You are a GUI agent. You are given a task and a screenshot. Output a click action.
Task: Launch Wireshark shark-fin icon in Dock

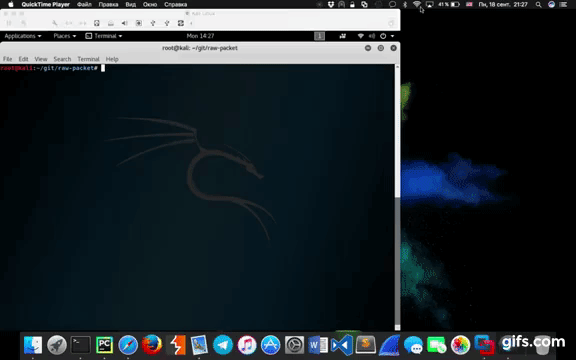click(x=389, y=345)
